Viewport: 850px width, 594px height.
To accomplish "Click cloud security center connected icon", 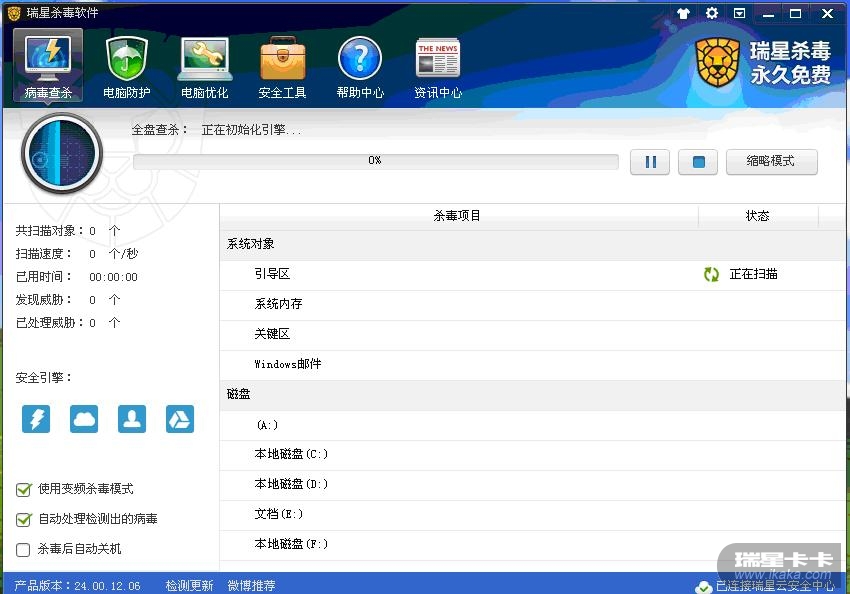I will tap(703, 587).
